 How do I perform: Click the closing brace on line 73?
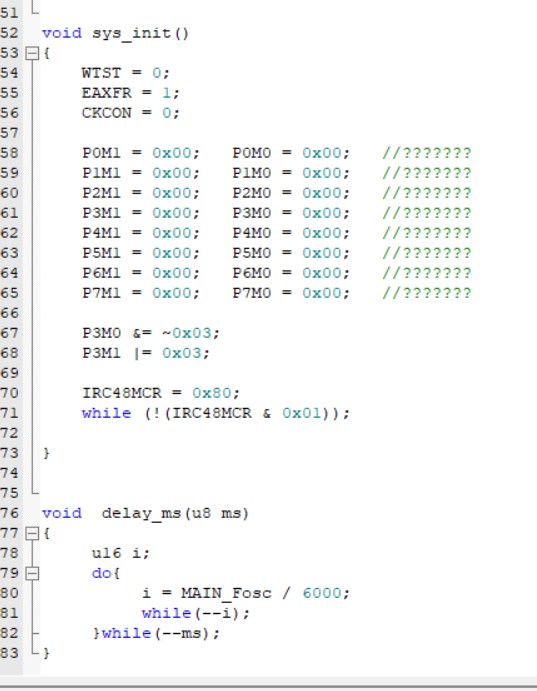point(46,453)
